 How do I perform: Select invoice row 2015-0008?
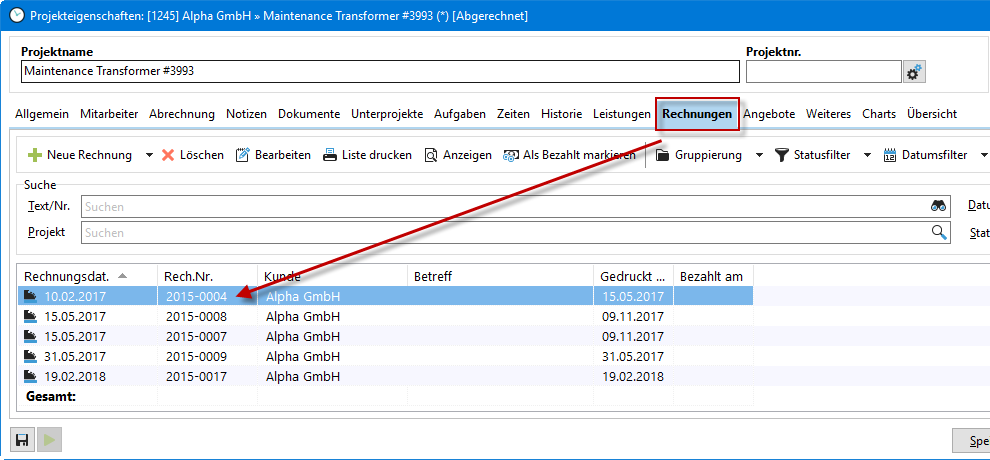coord(196,316)
